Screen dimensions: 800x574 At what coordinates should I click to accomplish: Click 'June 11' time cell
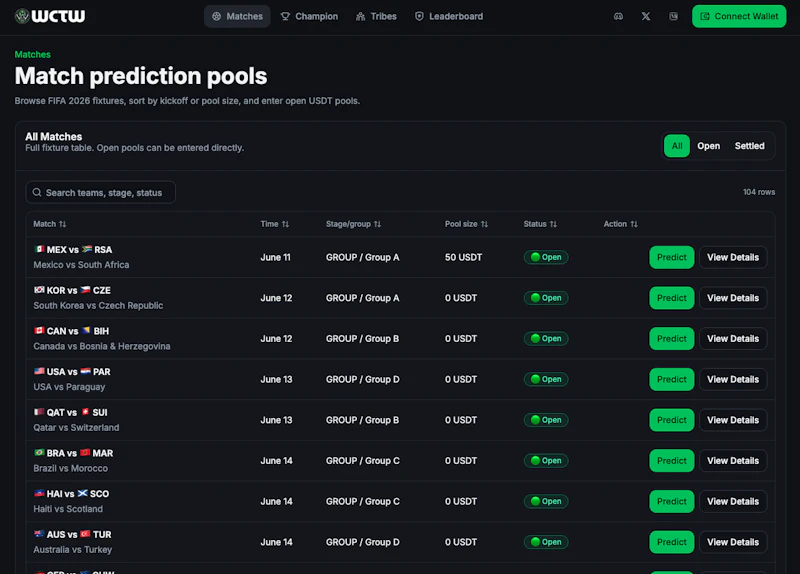276,257
